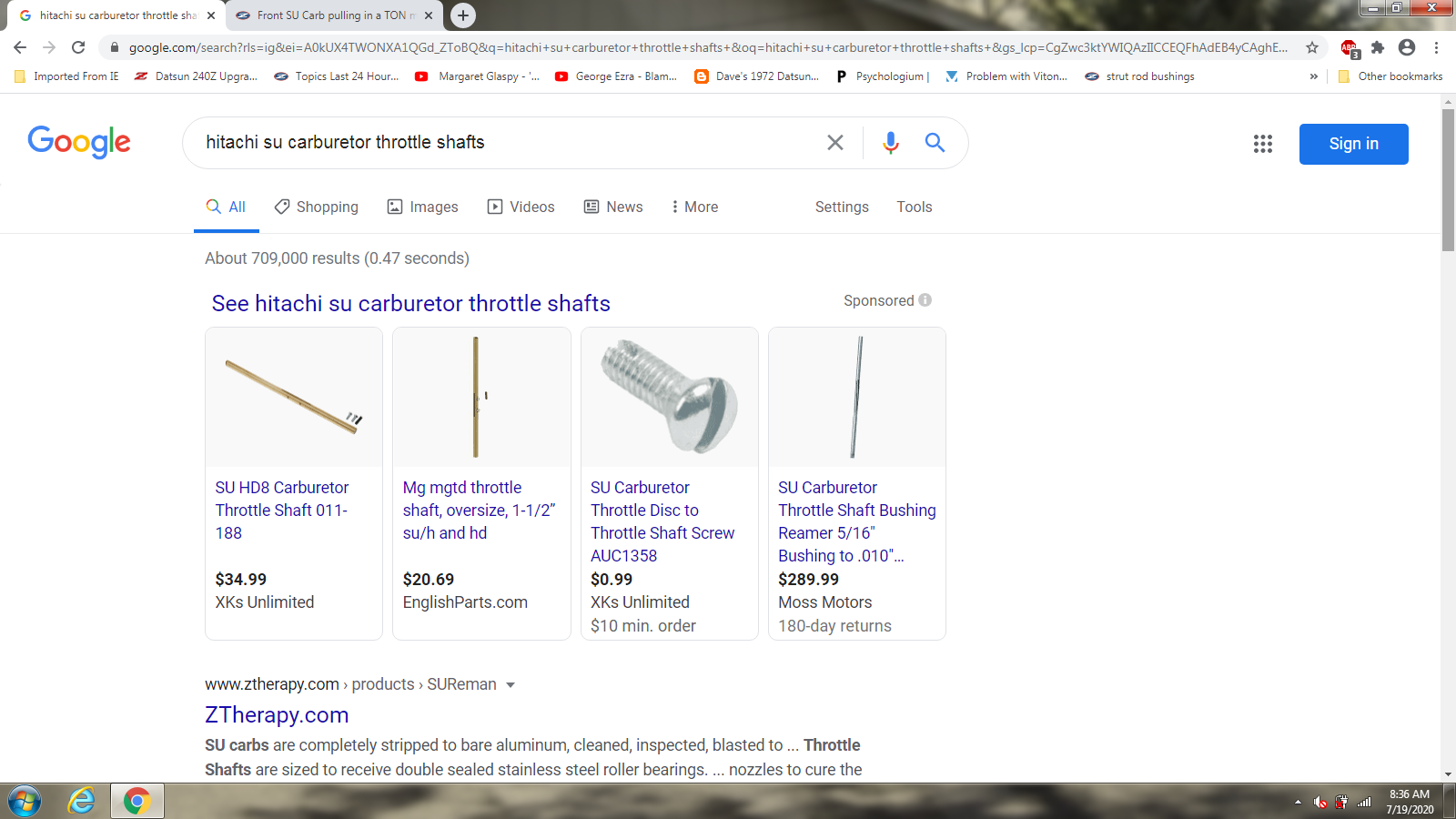Reload the current page
Screen dimensions: 1456x819
point(78,47)
